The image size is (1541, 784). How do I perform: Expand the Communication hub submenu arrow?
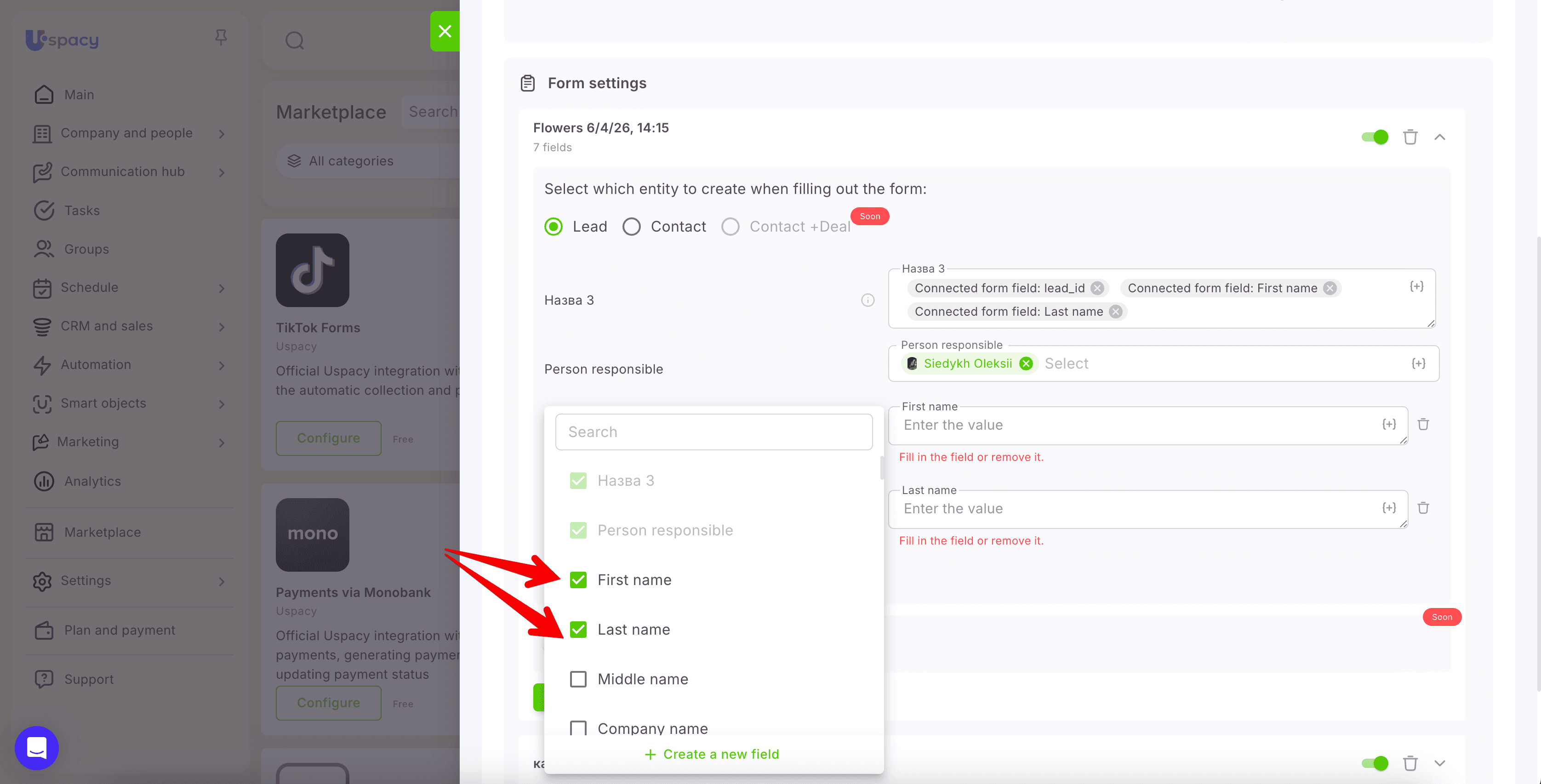(222, 172)
